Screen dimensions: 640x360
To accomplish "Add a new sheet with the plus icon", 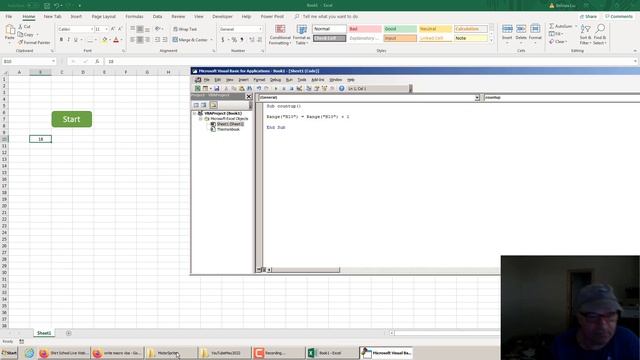I will (x=69, y=333).
